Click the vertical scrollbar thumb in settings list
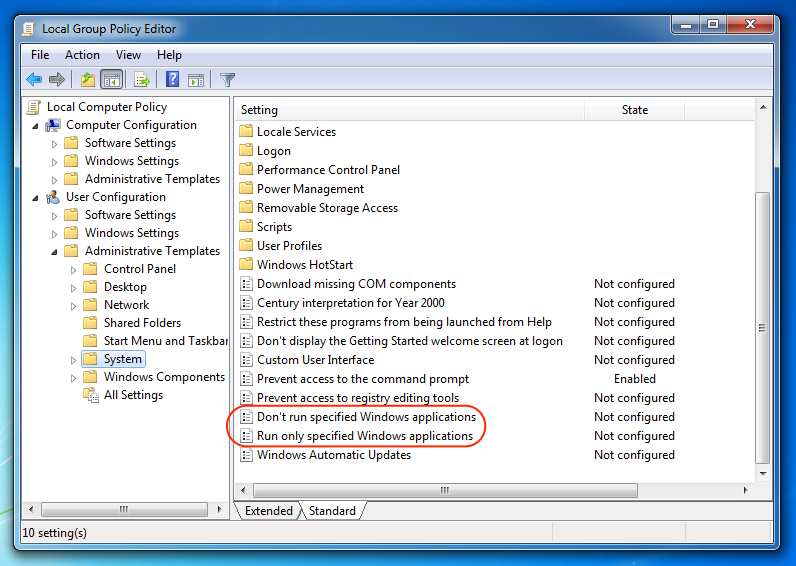 [x=762, y=328]
